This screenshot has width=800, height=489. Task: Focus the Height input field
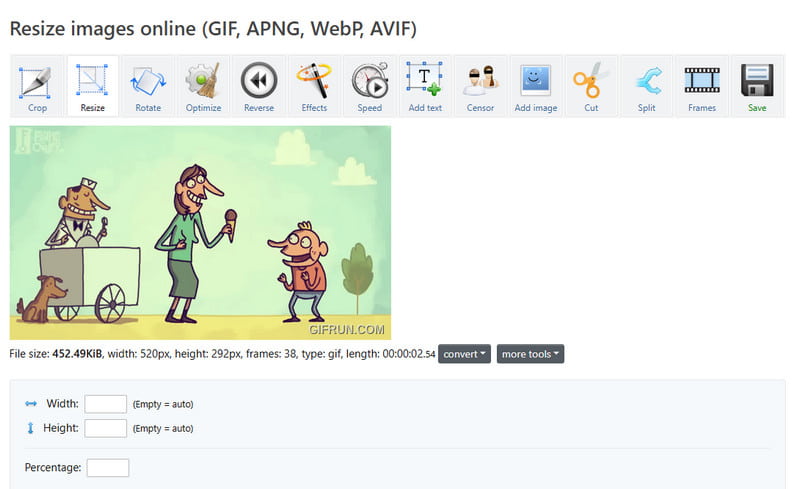(x=105, y=428)
